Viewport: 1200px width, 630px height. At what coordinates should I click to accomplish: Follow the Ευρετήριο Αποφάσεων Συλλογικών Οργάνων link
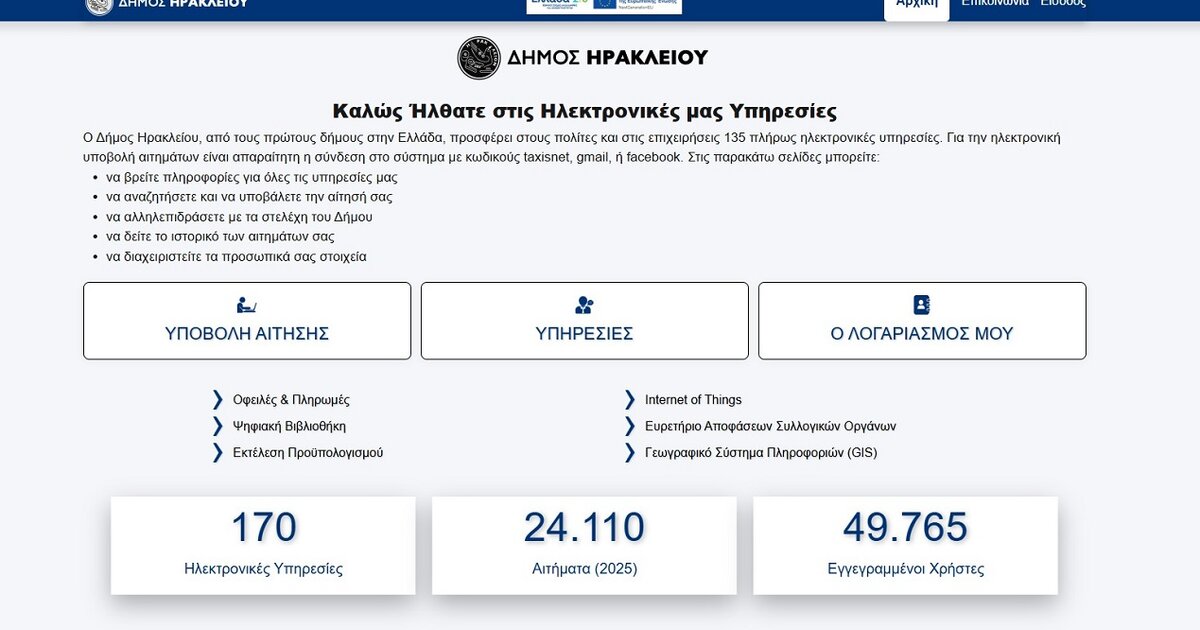point(770,426)
